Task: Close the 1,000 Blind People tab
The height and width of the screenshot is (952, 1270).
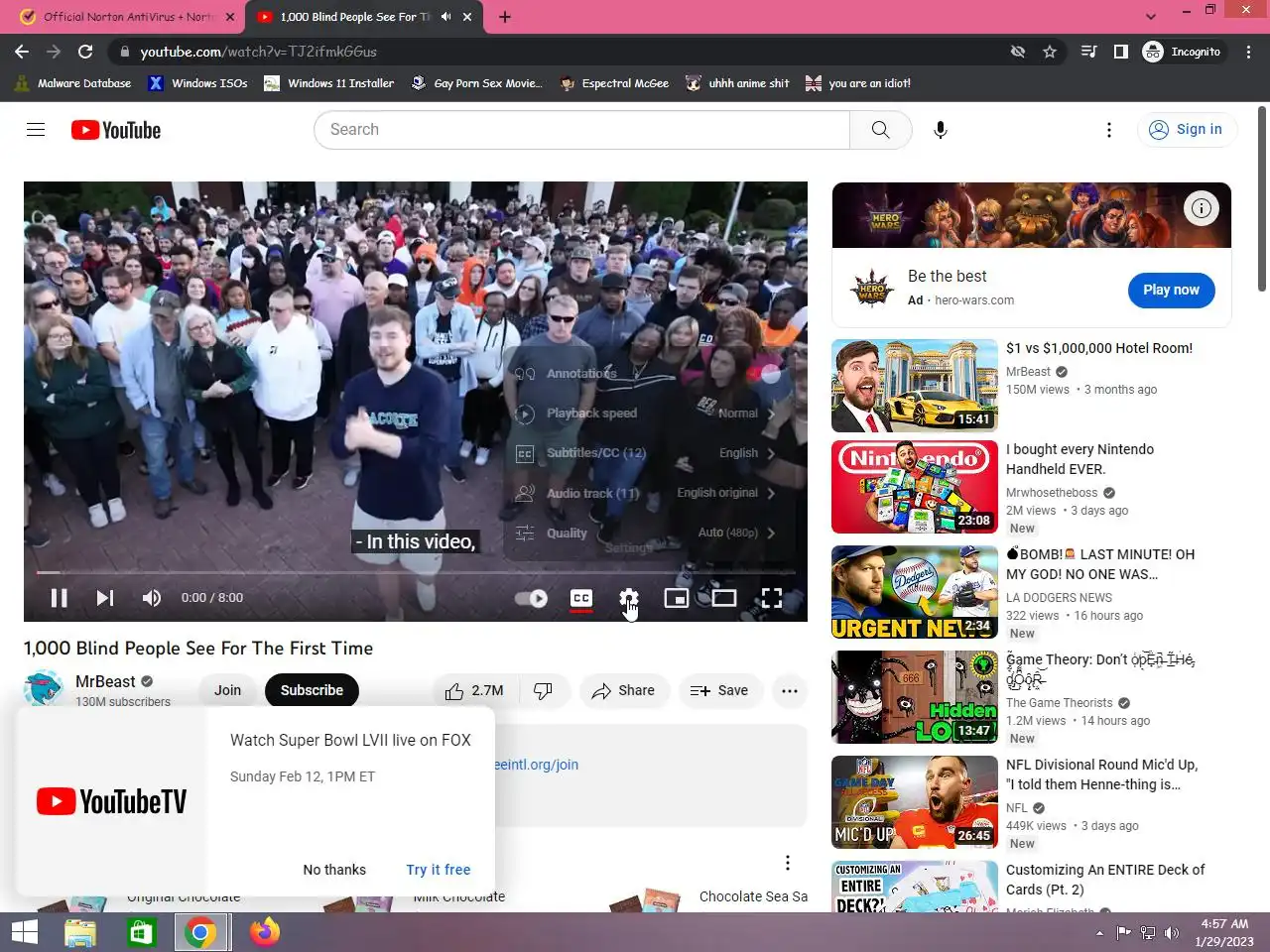Action: 466,17
